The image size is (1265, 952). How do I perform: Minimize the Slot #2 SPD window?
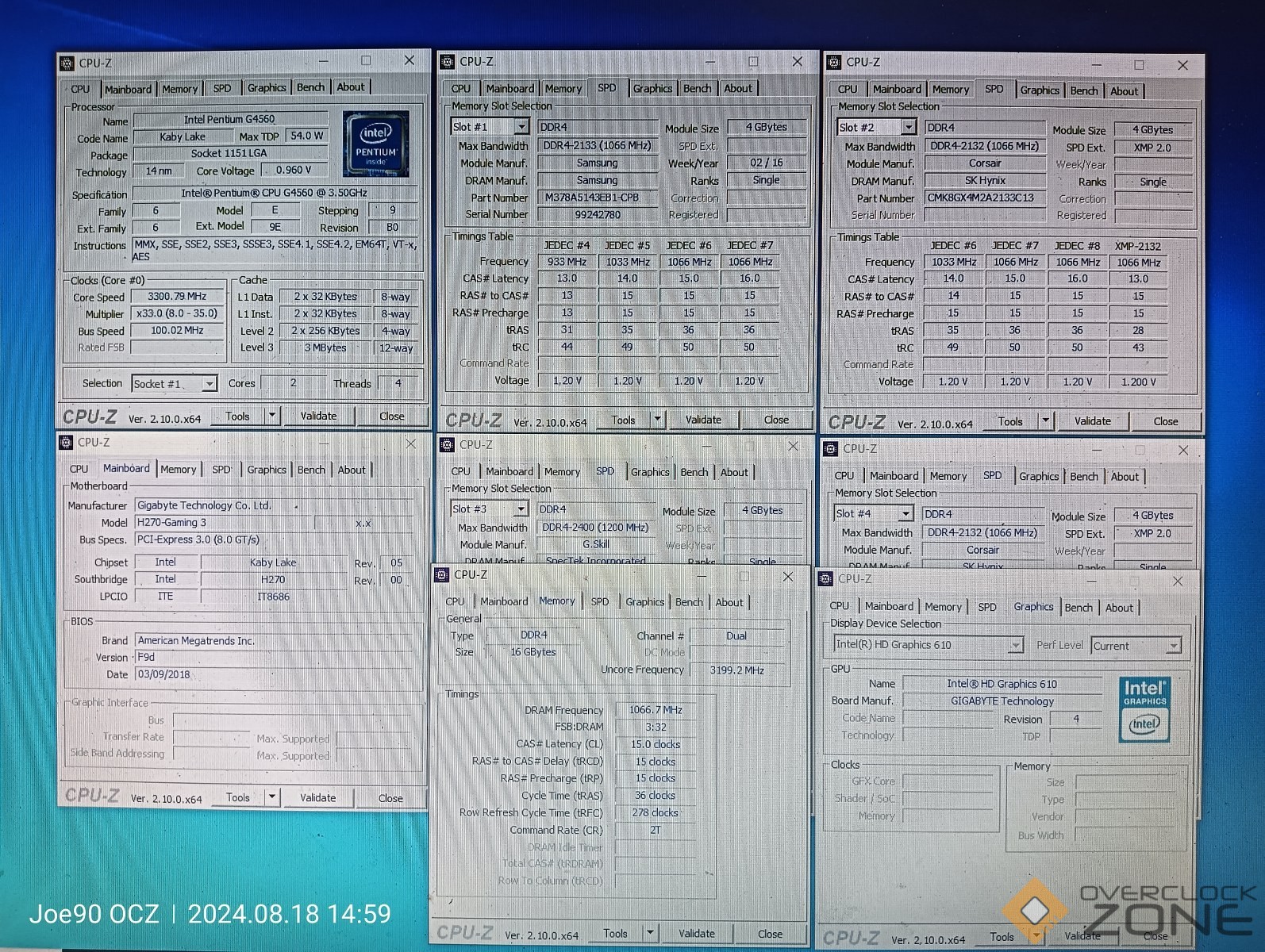(x=1096, y=65)
